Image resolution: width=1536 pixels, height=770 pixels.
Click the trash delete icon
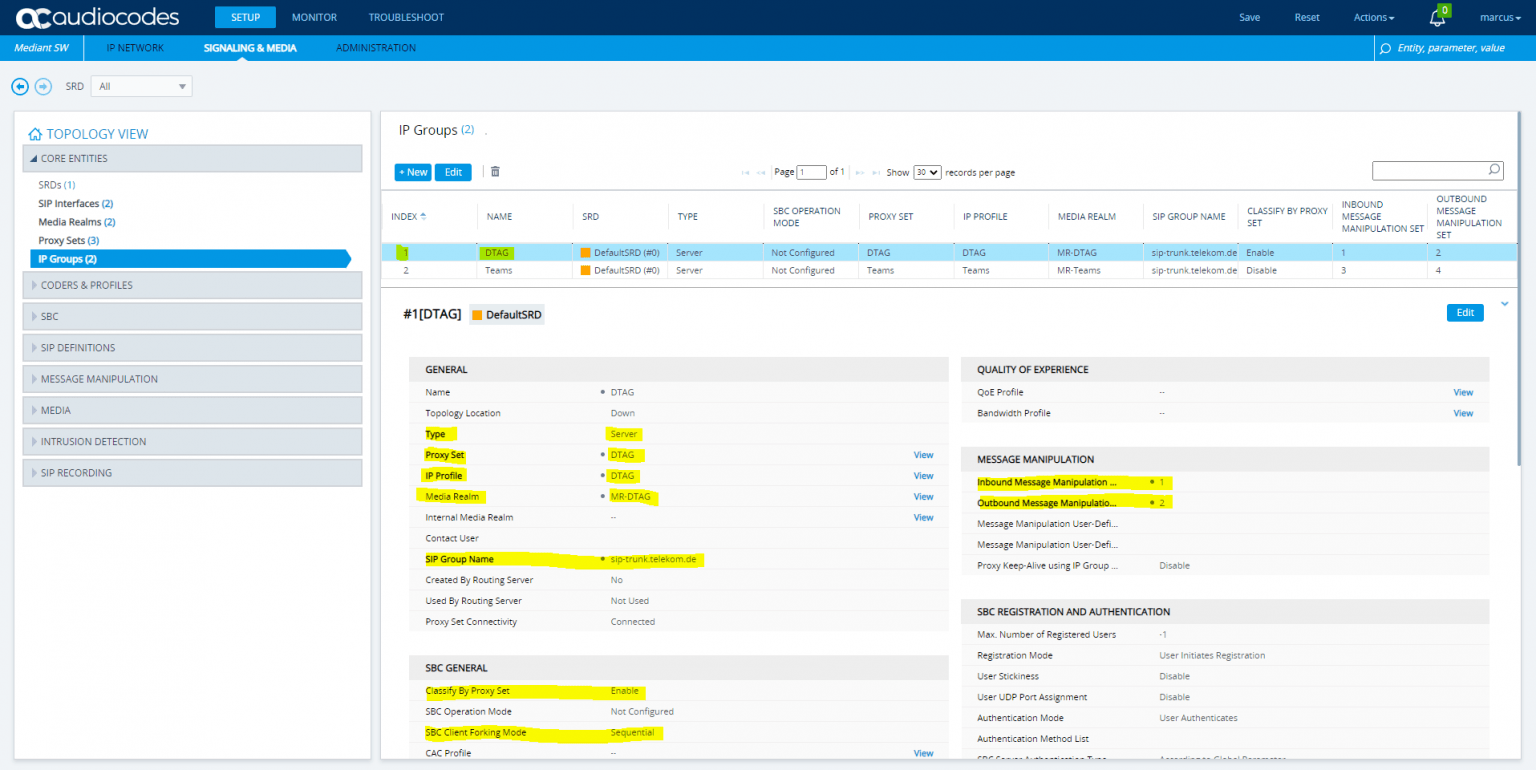pyautogui.click(x=495, y=172)
